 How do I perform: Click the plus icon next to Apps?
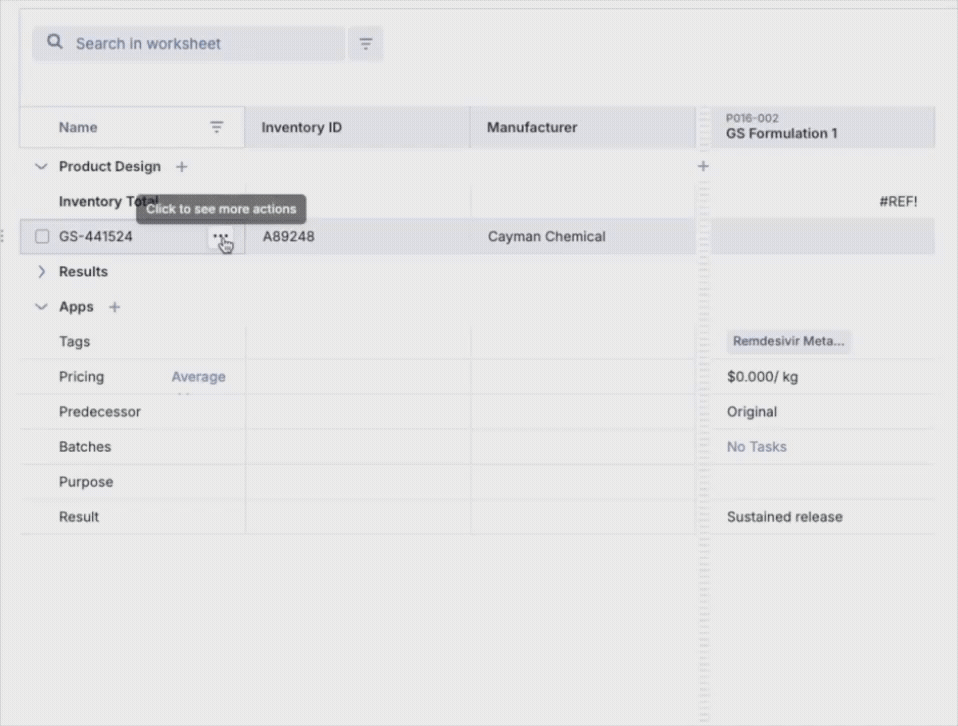click(x=114, y=307)
